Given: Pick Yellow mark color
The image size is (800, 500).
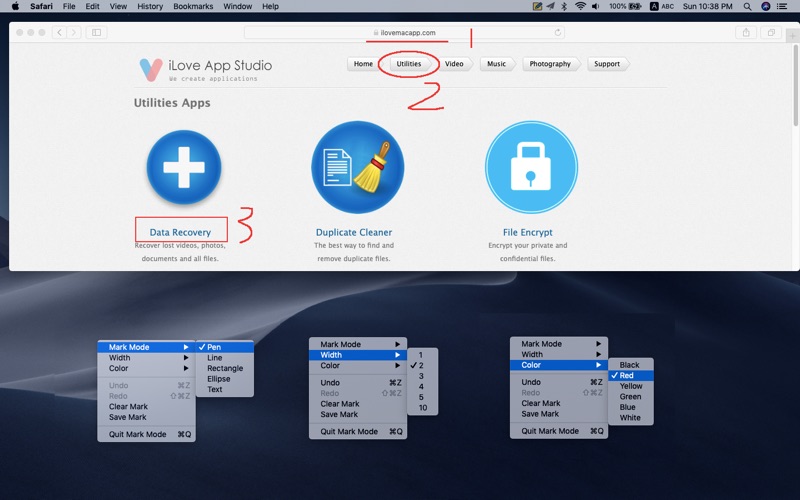Looking at the screenshot, I should coord(631,386).
